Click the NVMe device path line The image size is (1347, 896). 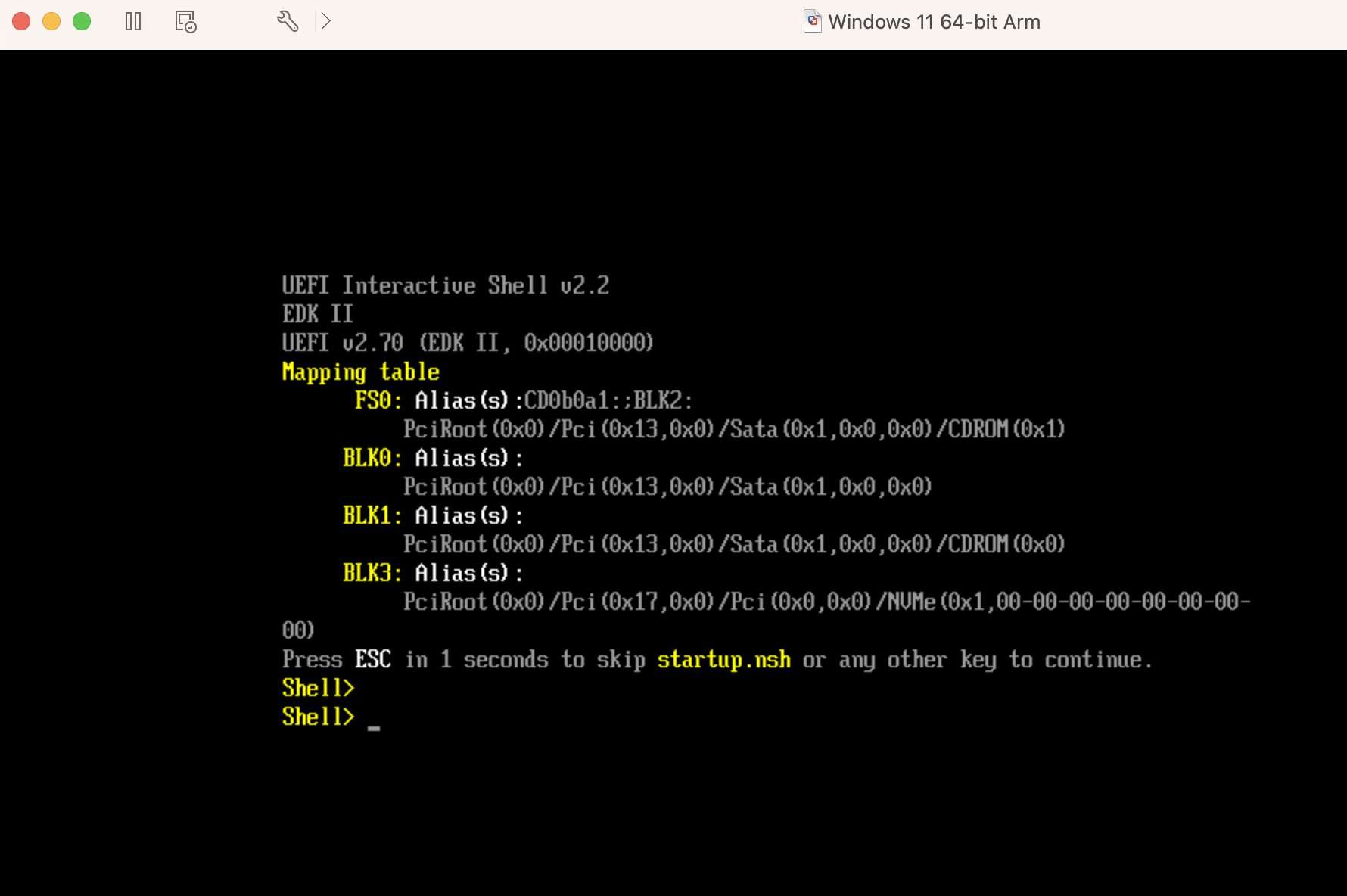tap(827, 602)
